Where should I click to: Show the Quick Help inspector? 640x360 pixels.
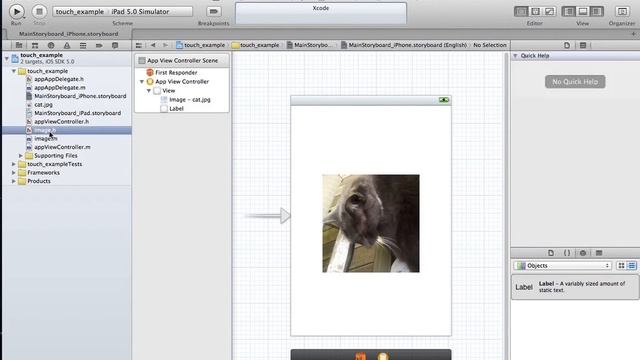click(x=583, y=45)
